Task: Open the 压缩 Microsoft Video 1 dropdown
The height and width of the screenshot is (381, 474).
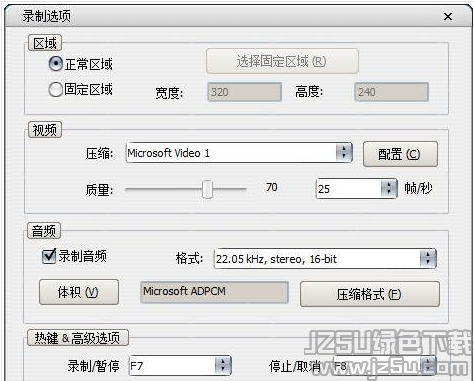Action: 239,153
